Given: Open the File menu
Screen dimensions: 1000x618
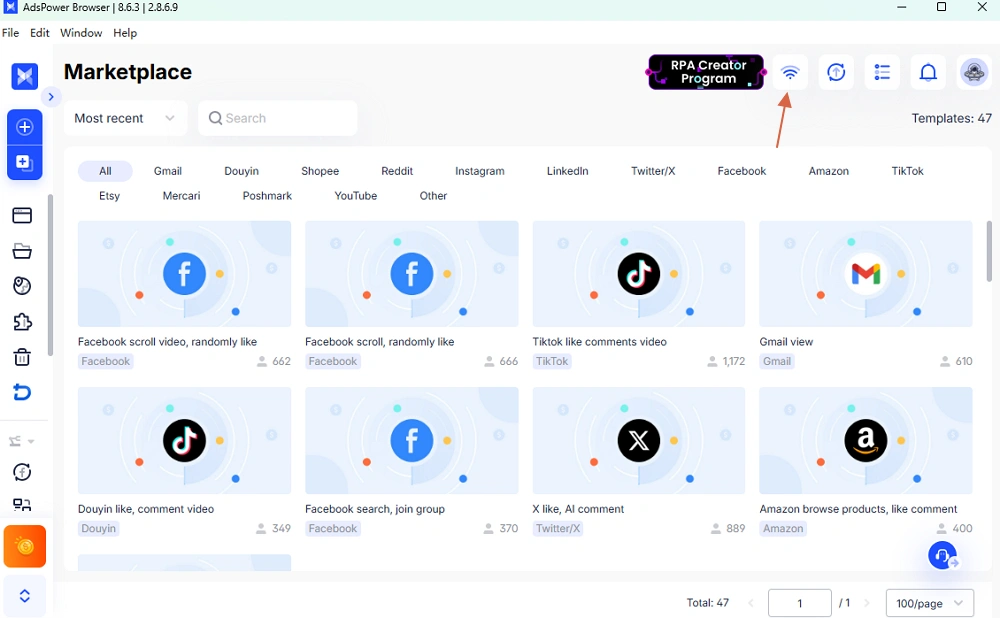Looking at the screenshot, I should click(11, 33).
